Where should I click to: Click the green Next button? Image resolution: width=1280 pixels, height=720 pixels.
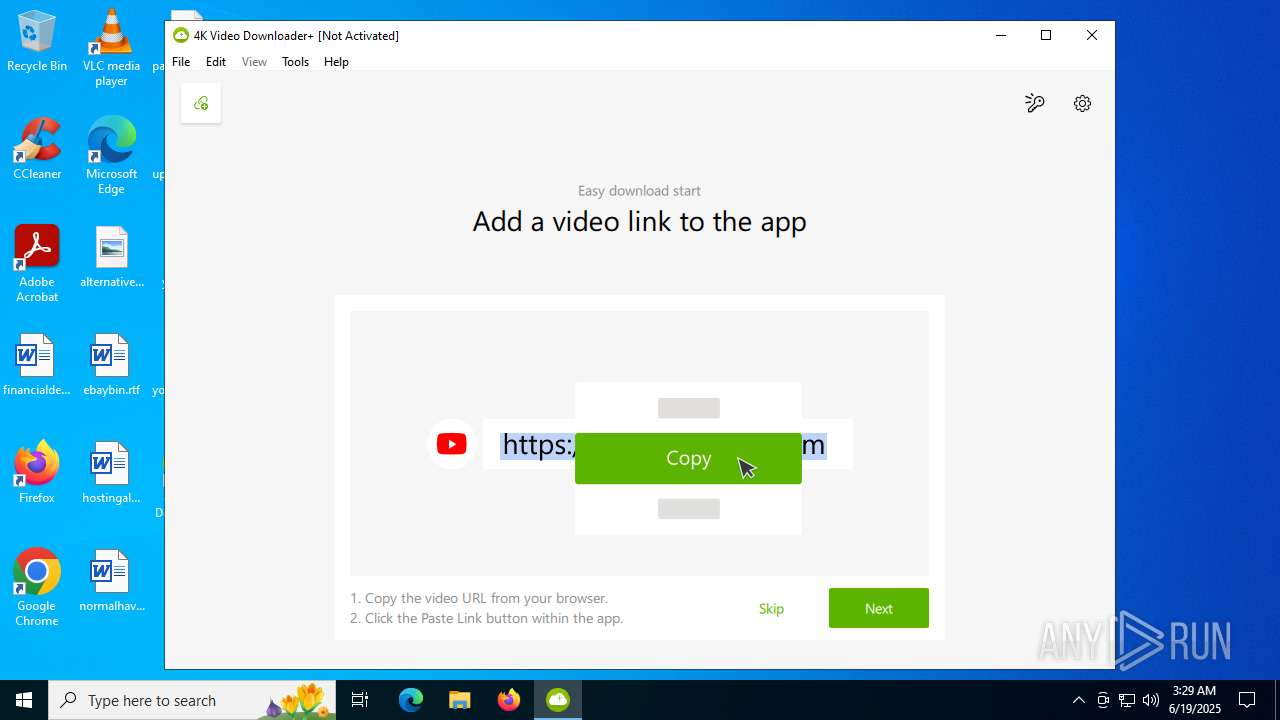click(879, 608)
